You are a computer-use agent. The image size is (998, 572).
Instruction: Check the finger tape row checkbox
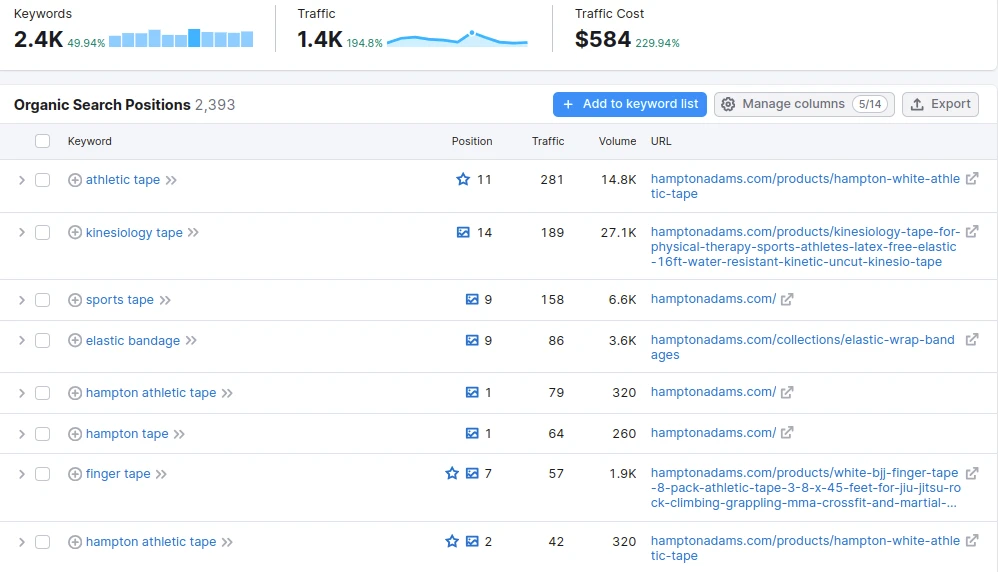point(43,475)
